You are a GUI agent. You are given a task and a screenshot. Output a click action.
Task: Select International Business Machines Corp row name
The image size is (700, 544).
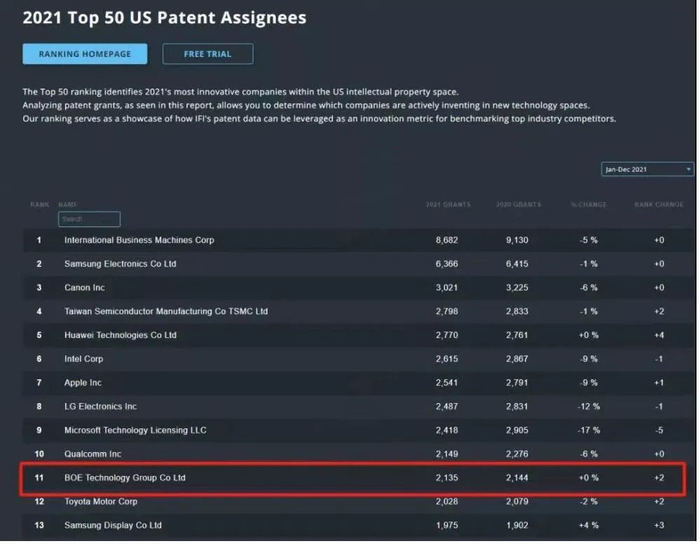click(139, 240)
